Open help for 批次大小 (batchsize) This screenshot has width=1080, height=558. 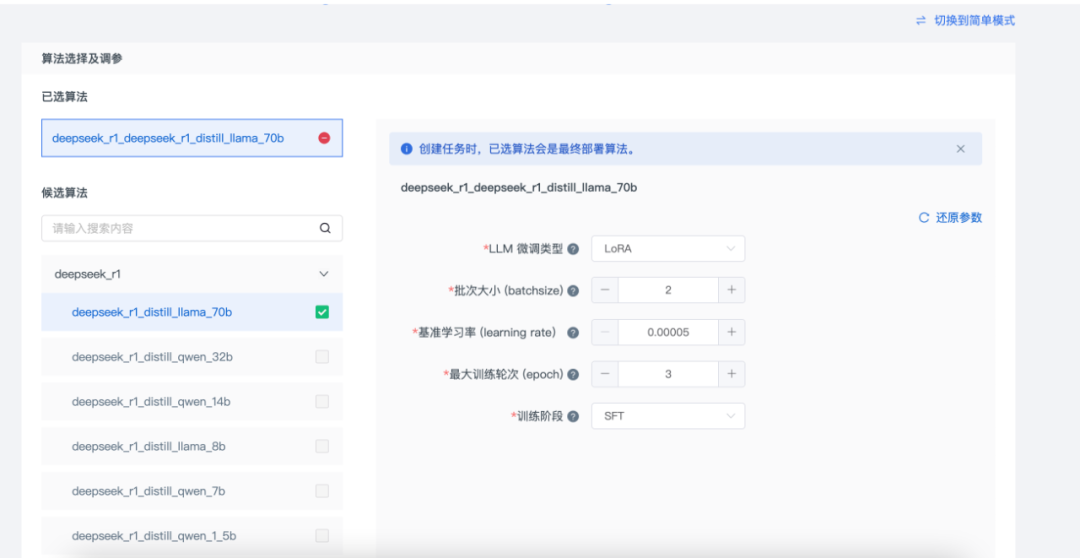click(x=573, y=291)
